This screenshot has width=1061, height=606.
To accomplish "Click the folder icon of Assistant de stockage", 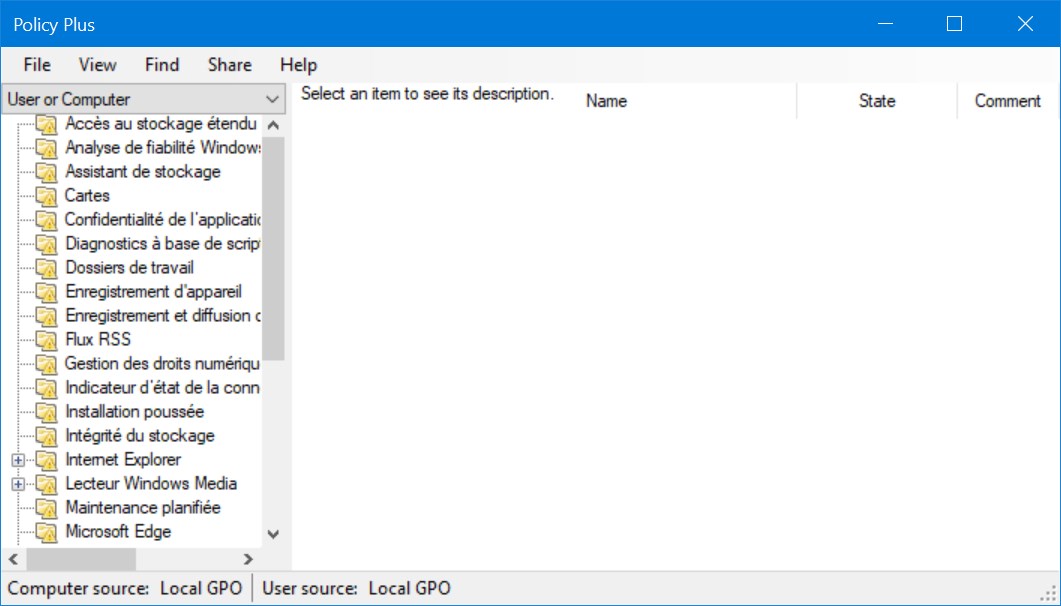I will (x=46, y=172).
